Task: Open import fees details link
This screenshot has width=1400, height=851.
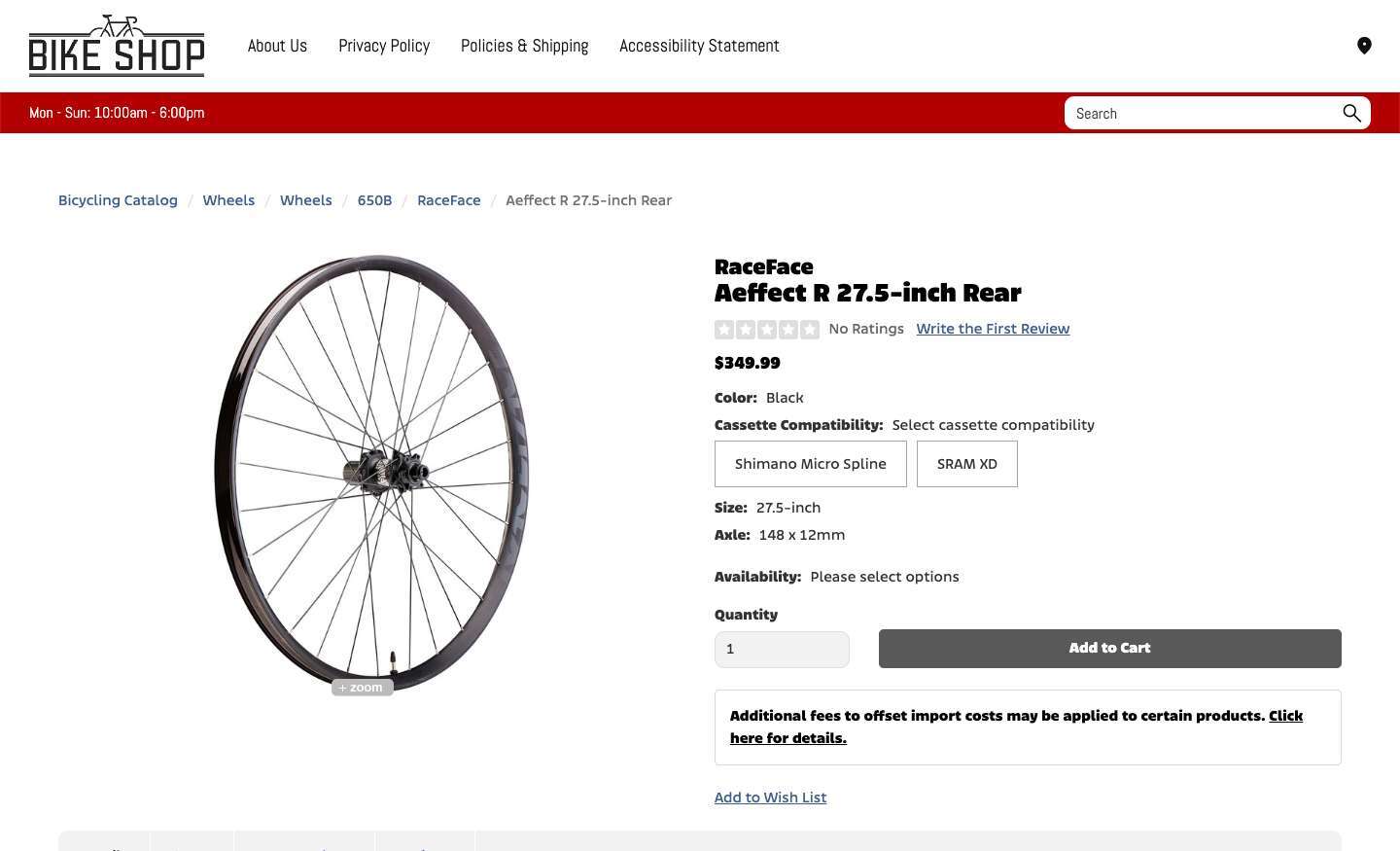Action: click(1284, 716)
